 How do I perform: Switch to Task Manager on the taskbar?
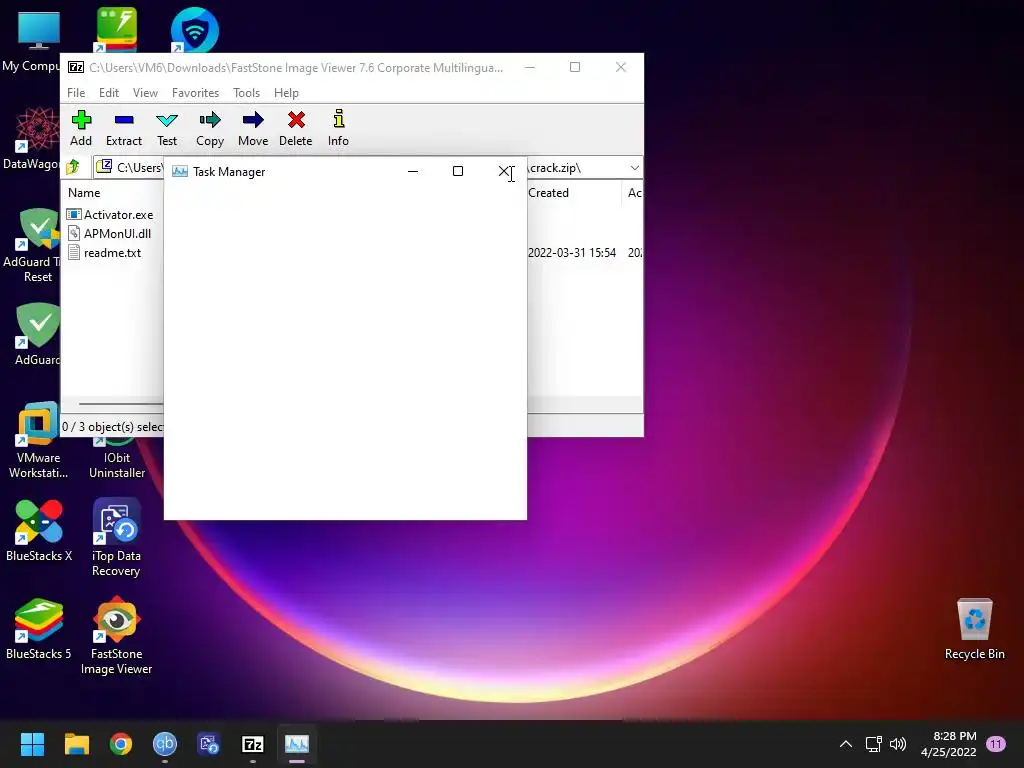297,744
